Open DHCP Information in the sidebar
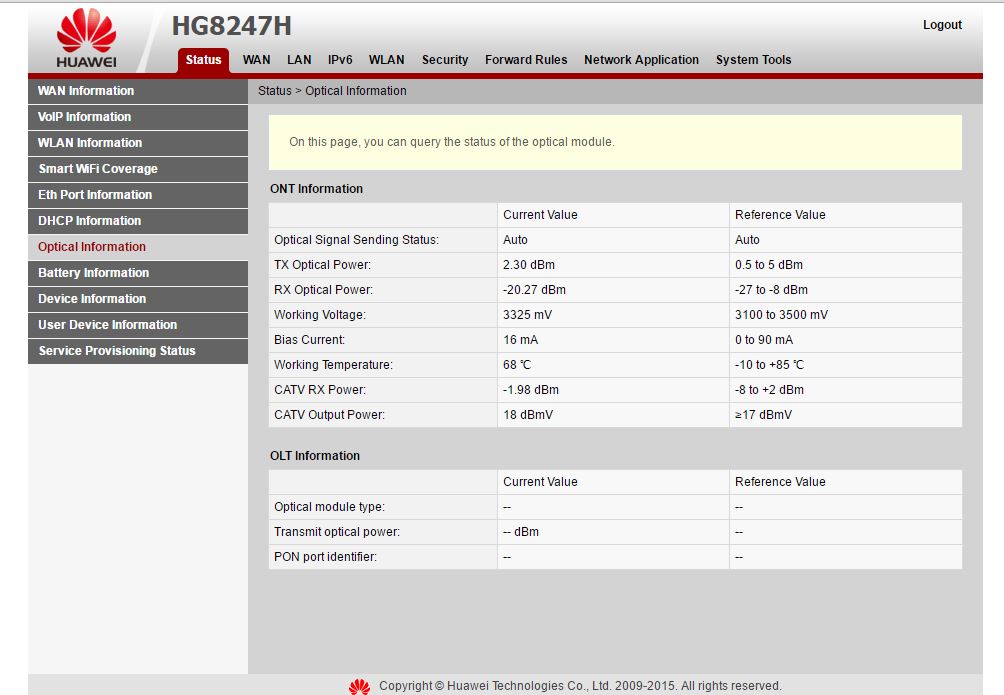 pyautogui.click(x=138, y=221)
